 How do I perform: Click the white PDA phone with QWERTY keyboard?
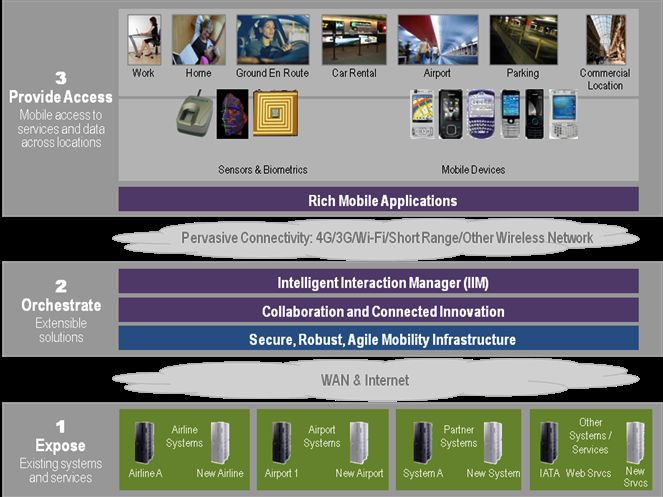563,114
